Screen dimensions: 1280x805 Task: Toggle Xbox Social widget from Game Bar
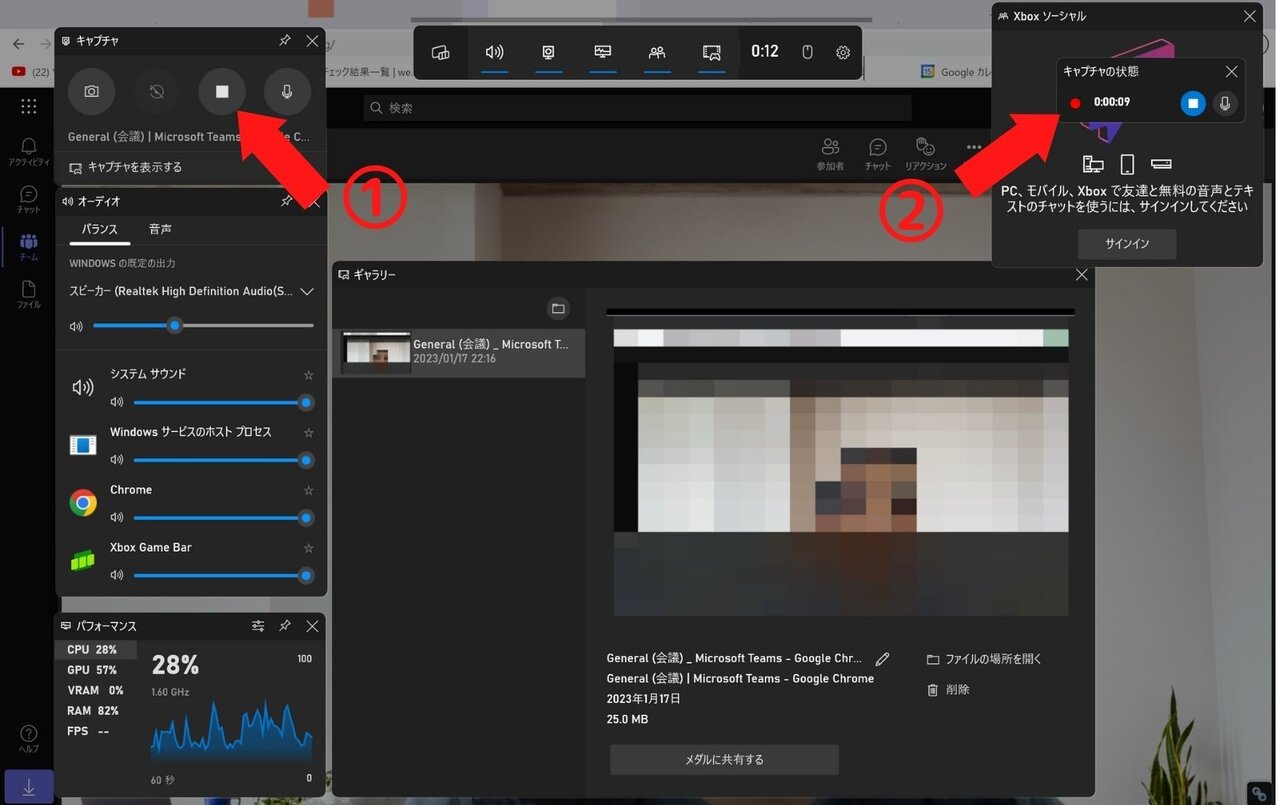pyautogui.click(x=657, y=52)
